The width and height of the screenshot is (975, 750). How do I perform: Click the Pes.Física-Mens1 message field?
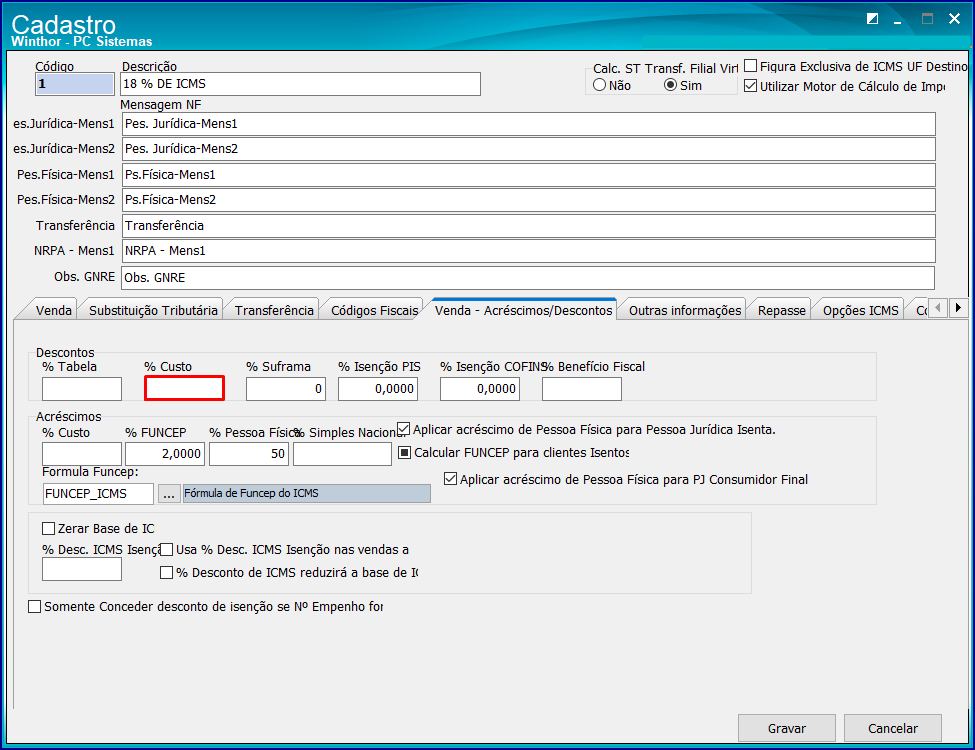coord(529,175)
